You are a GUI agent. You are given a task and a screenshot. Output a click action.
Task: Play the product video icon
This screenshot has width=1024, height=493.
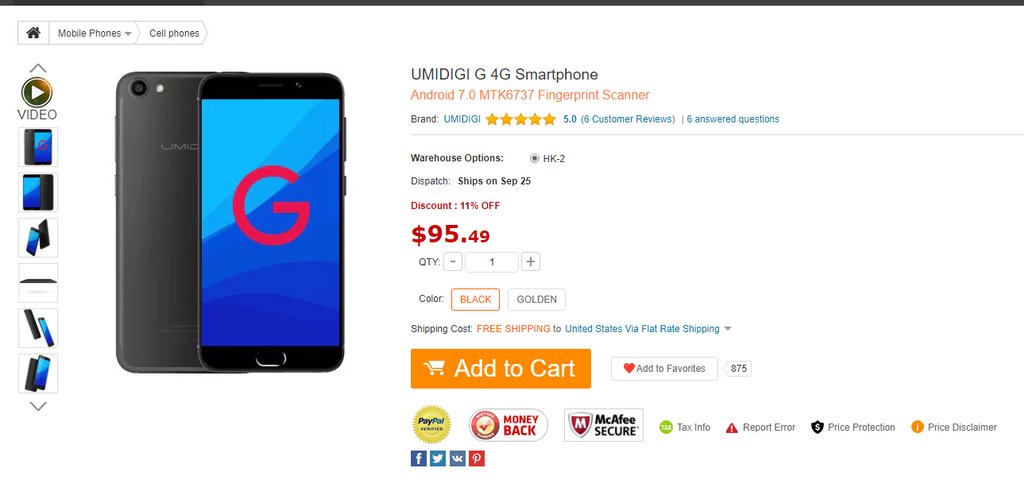(x=37, y=93)
